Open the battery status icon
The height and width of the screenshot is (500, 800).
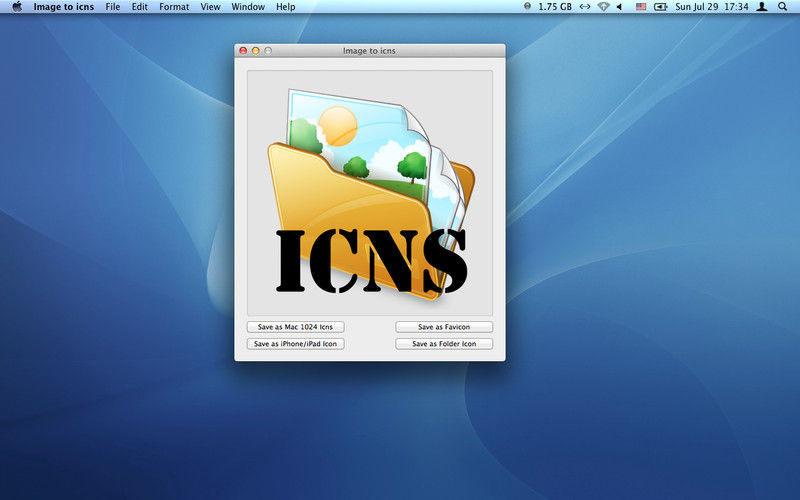(x=661, y=7)
